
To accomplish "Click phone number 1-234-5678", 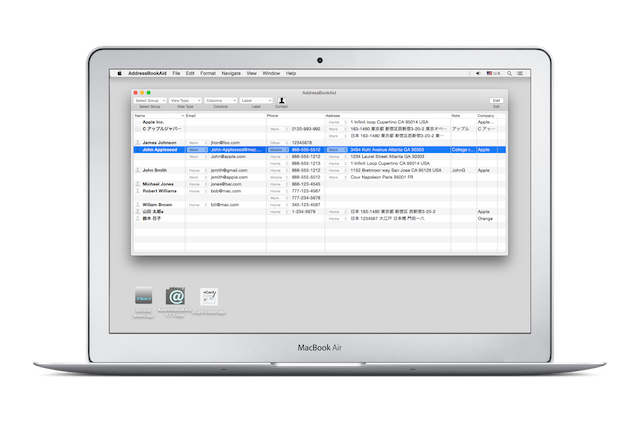I will click(x=304, y=212).
